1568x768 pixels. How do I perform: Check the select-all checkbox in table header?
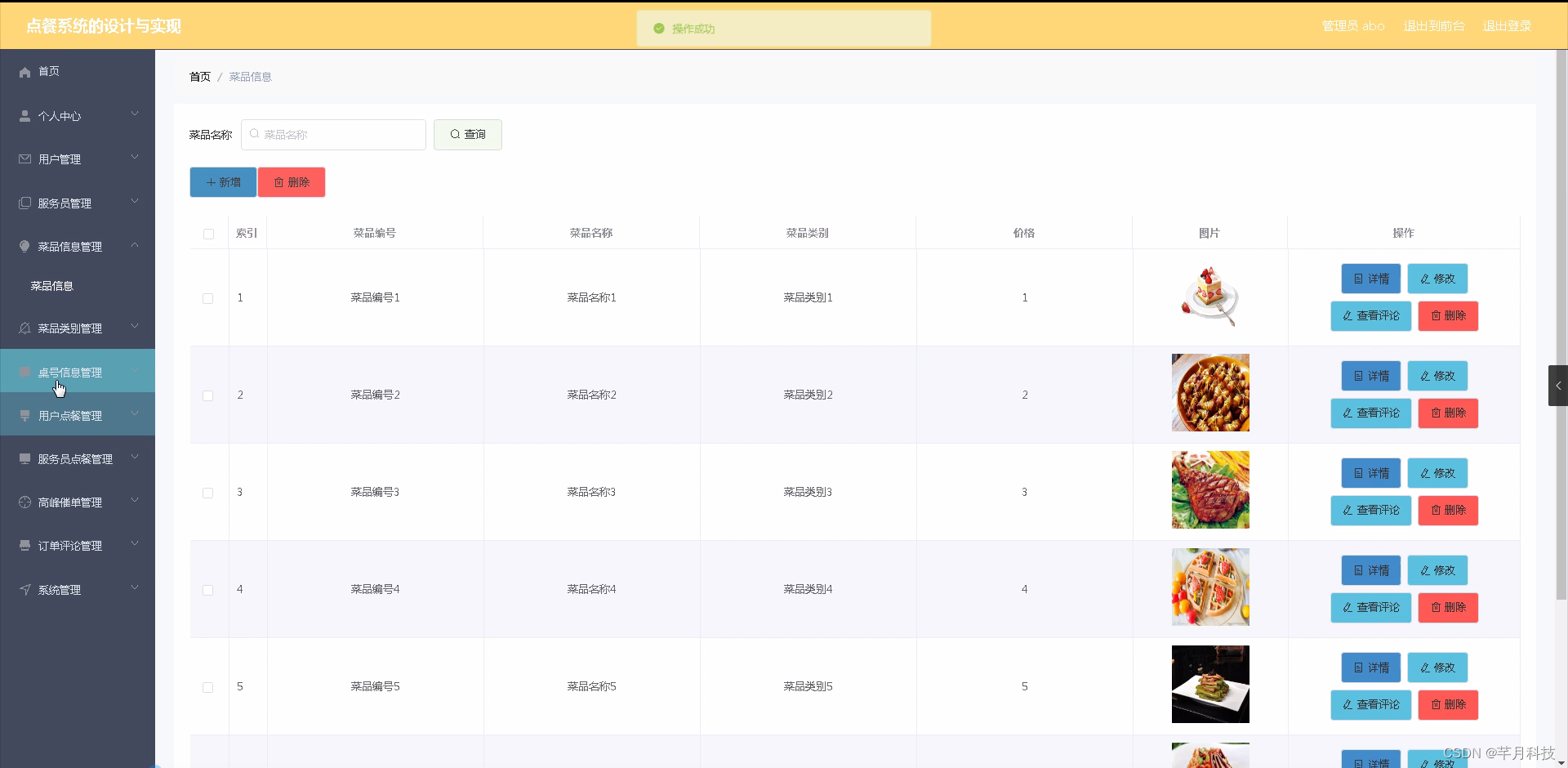pos(207,234)
